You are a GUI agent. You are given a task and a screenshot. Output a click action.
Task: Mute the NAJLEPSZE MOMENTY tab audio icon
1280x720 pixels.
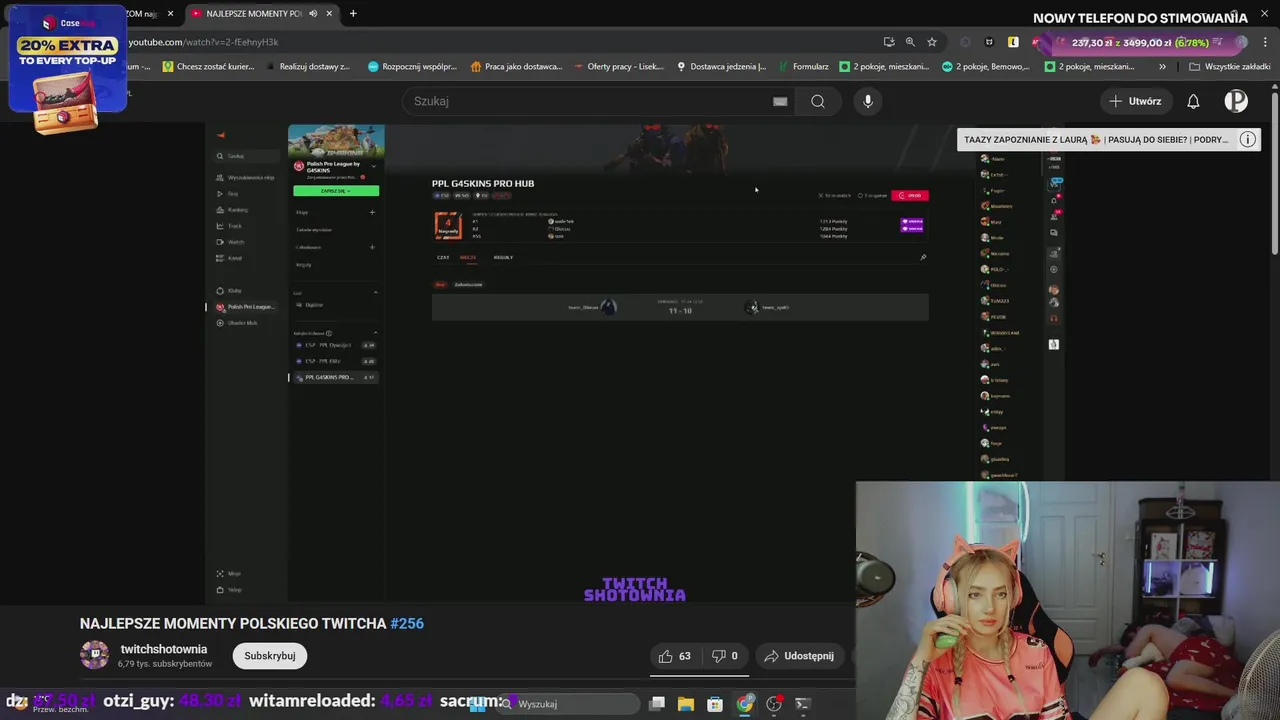click(x=313, y=13)
